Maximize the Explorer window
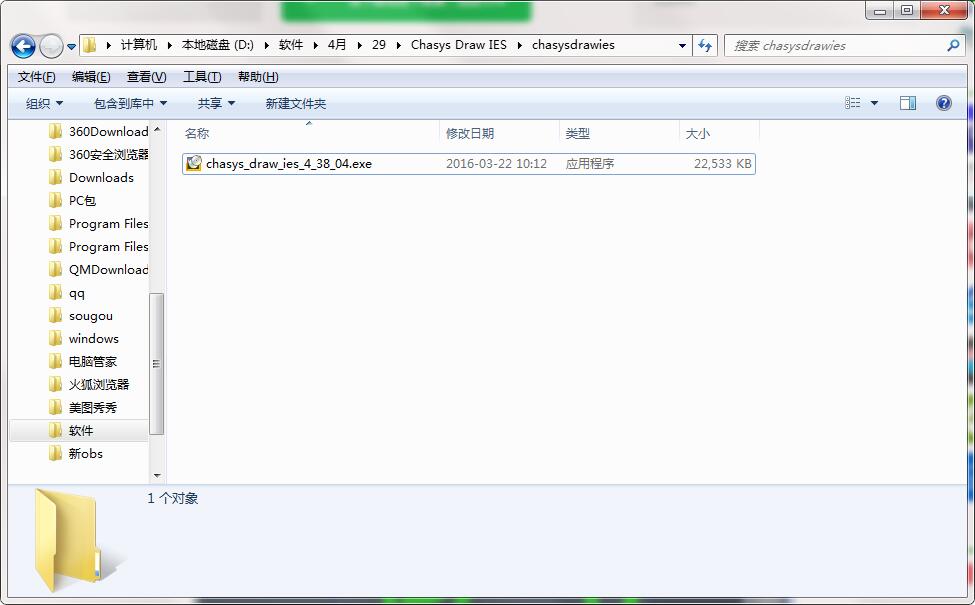Image resolution: width=975 pixels, height=605 pixels. pyautogui.click(x=907, y=11)
